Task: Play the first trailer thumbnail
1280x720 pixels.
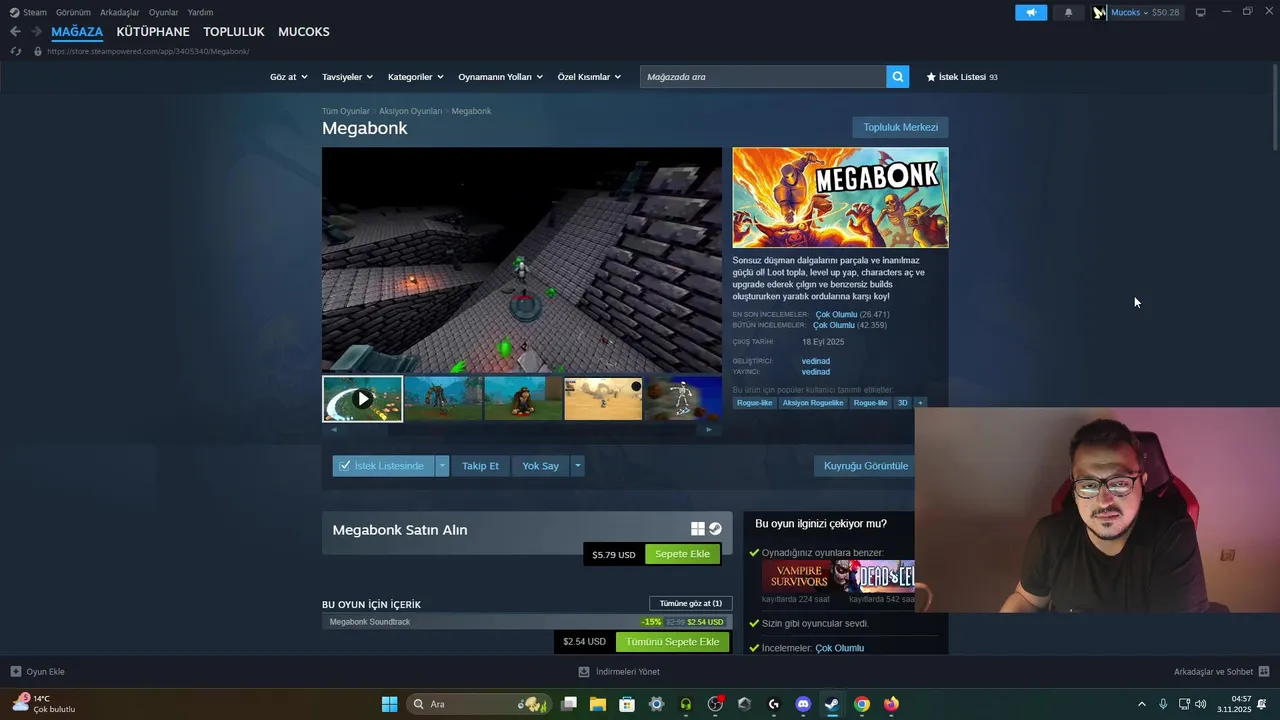Action: pyautogui.click(x=362, y=399)
